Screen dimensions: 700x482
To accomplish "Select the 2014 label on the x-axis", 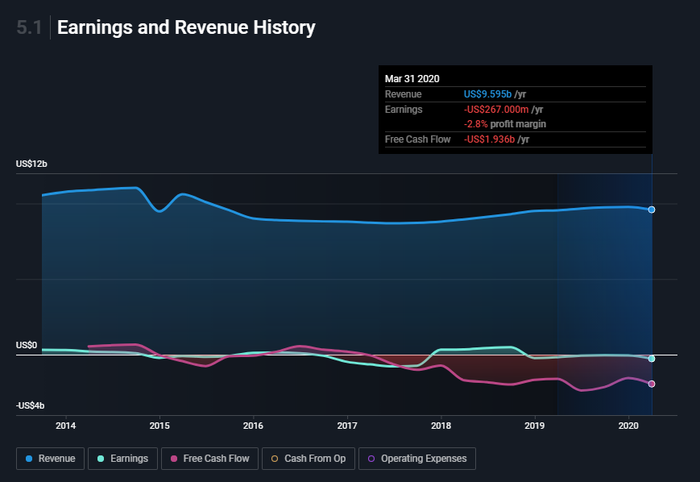I will pos(66,425).
